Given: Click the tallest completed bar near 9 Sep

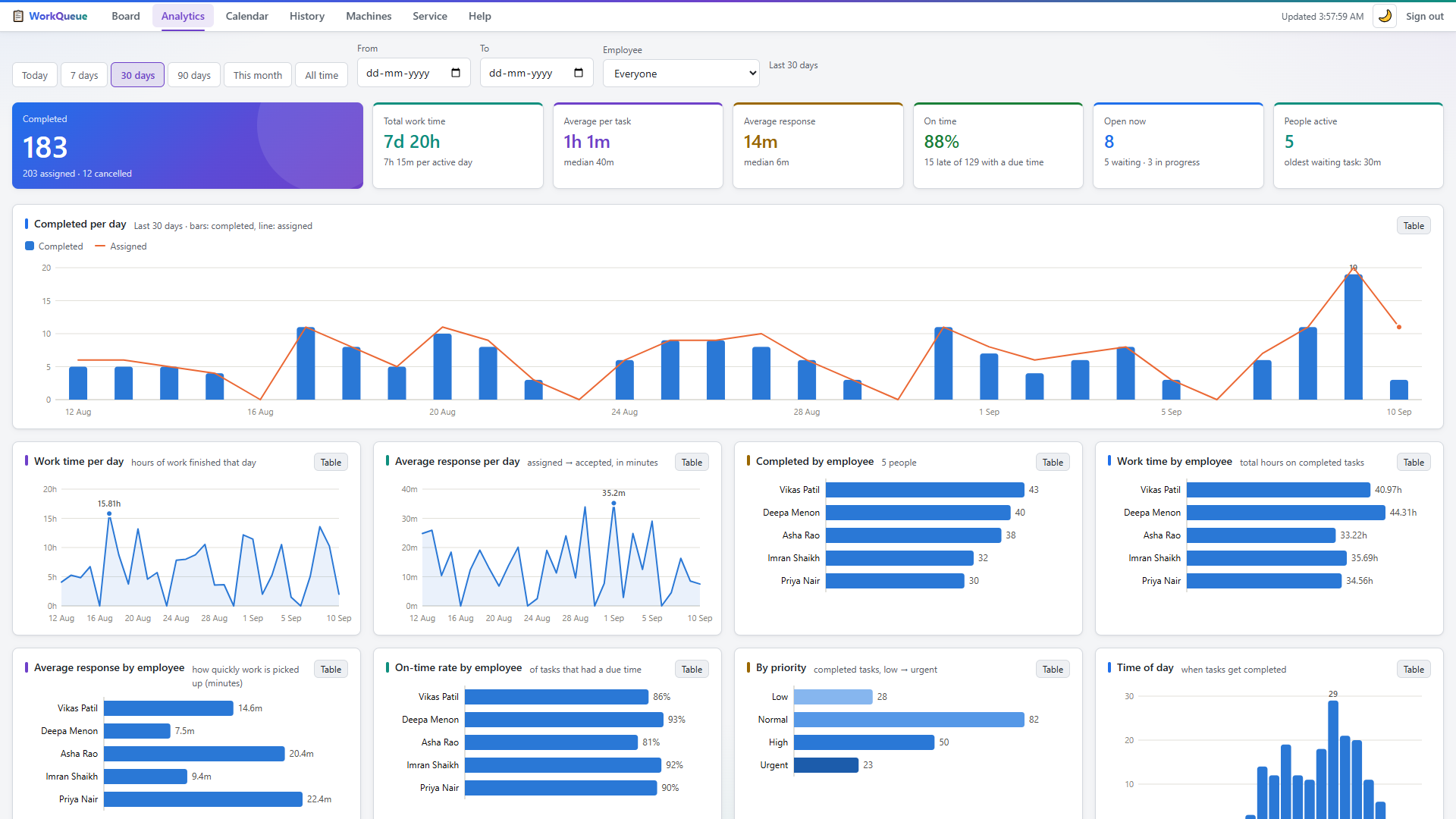Looking at the screenshot, I should coord(1354,337).
